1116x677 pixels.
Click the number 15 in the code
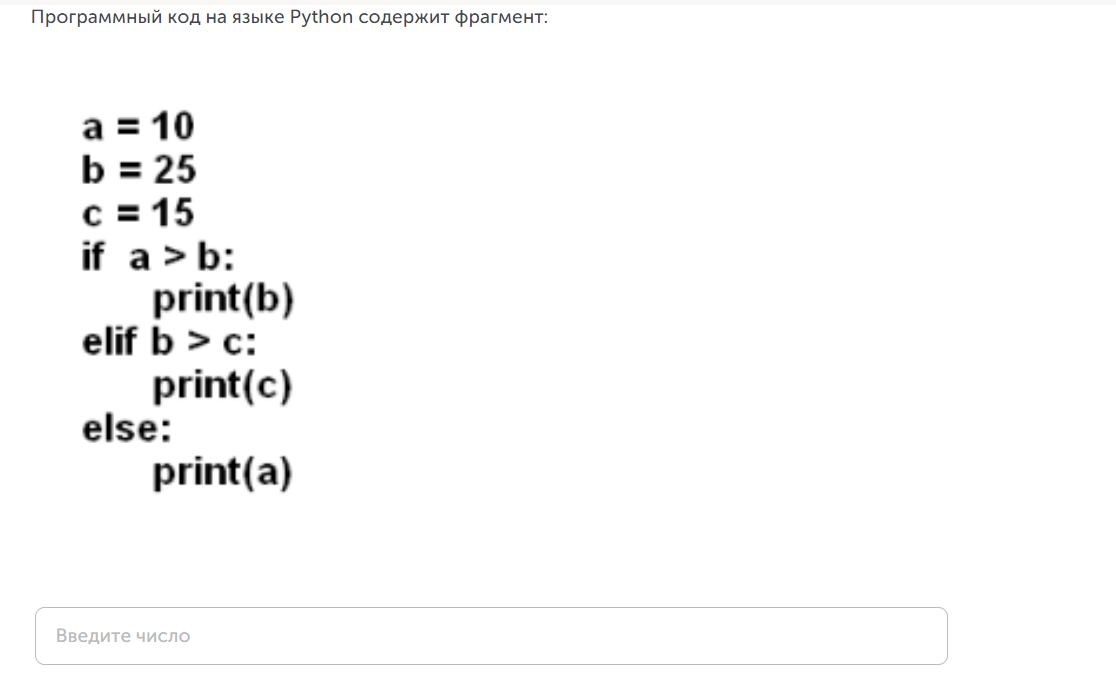(172, 213)
